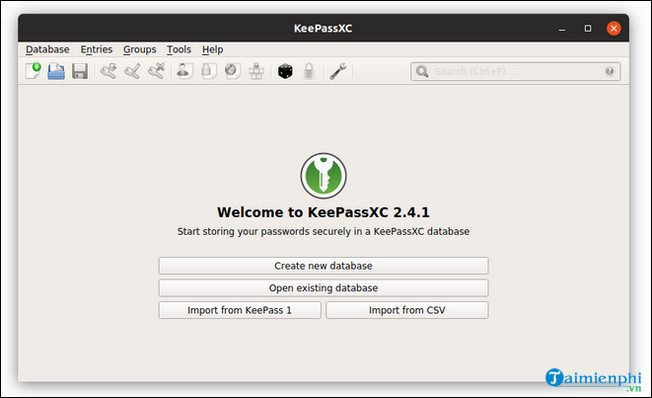Click the Copy Password clipboard icon
This screenshot has width=652, height=398.
pyautogui.click(x=208, y=71)
